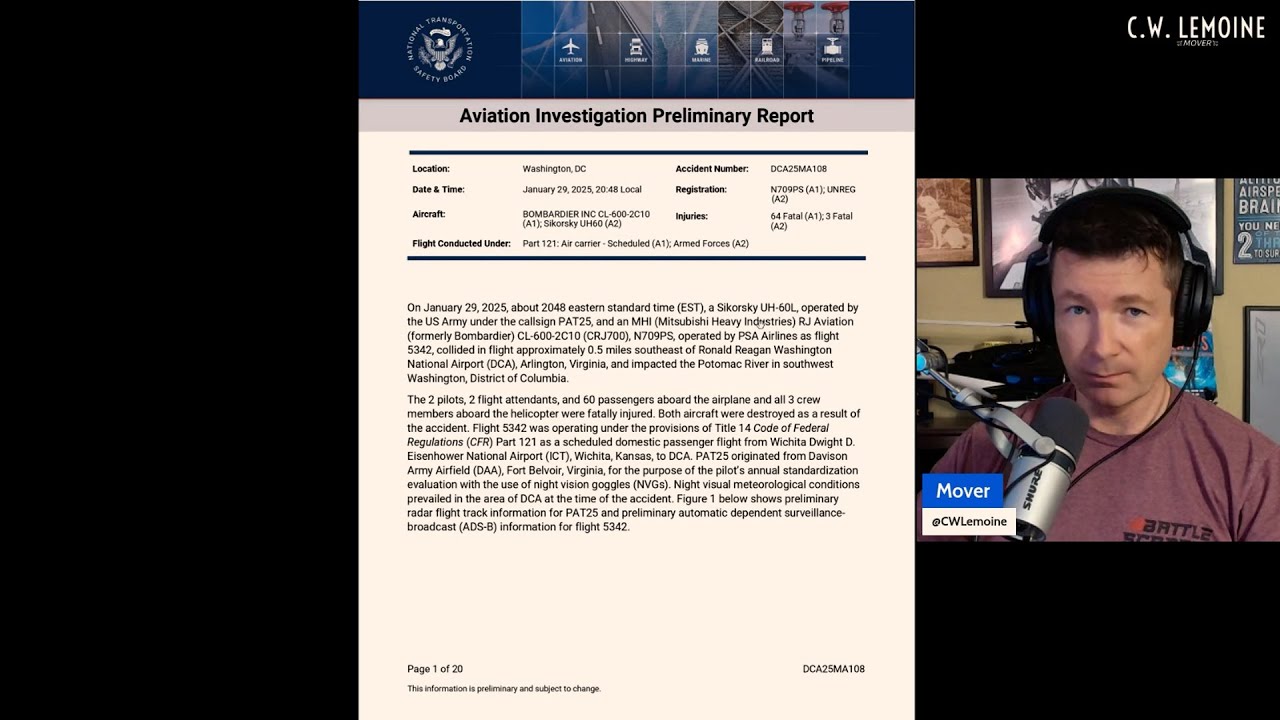1280x720 pixels.
Task: Click the '@CWLemoine' handle tag
Action: click(969, 521)
